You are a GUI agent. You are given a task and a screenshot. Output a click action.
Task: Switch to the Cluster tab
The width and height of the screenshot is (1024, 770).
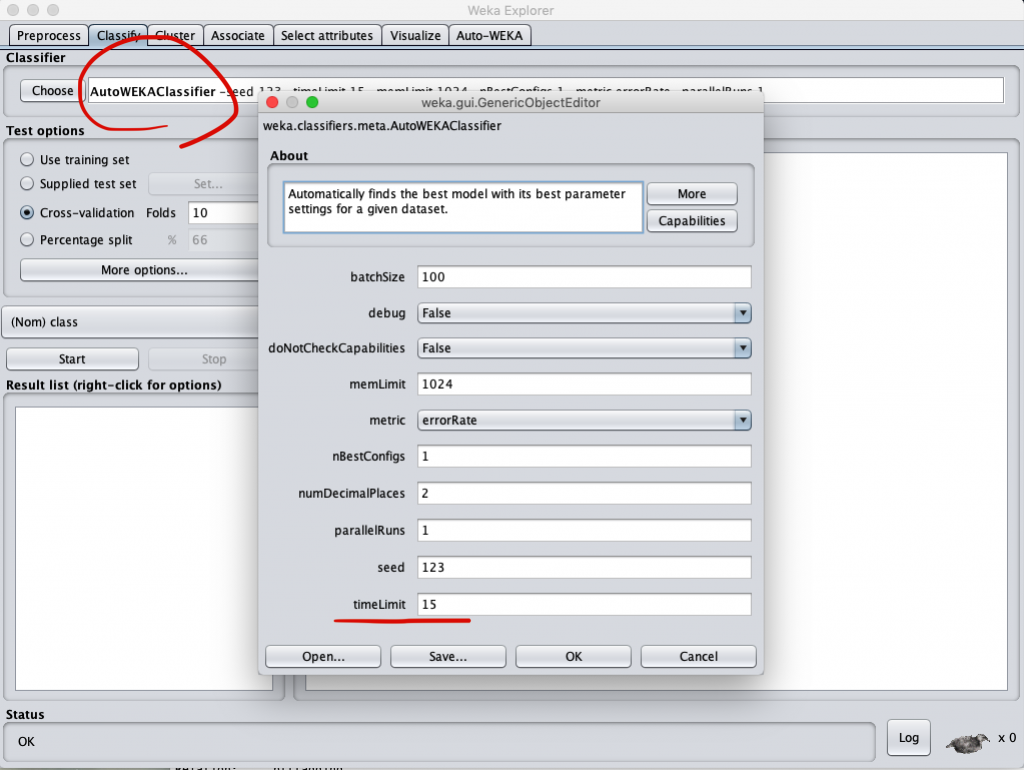[x=175, y=35]
